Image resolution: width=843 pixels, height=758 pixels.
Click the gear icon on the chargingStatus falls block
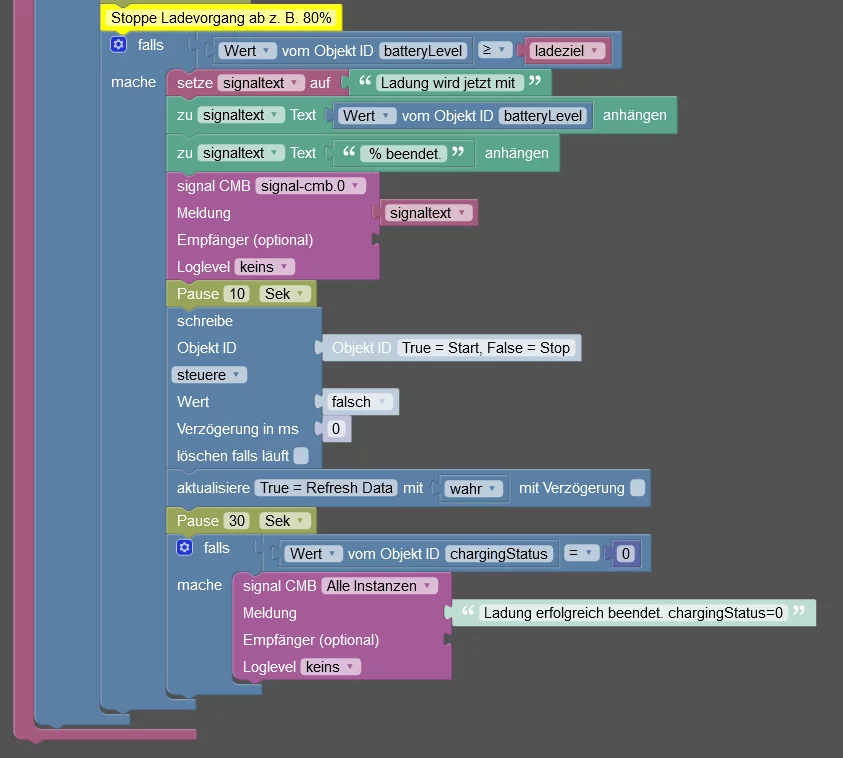[x=184, y=548]
